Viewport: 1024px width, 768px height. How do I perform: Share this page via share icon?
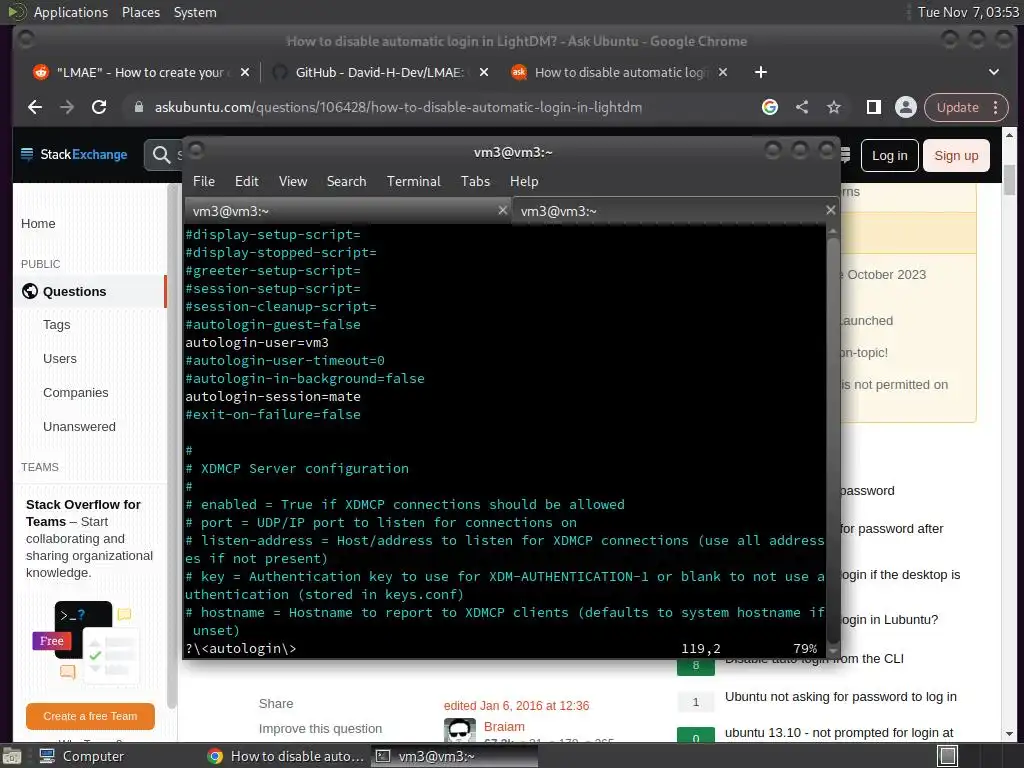tap(802, 107)
